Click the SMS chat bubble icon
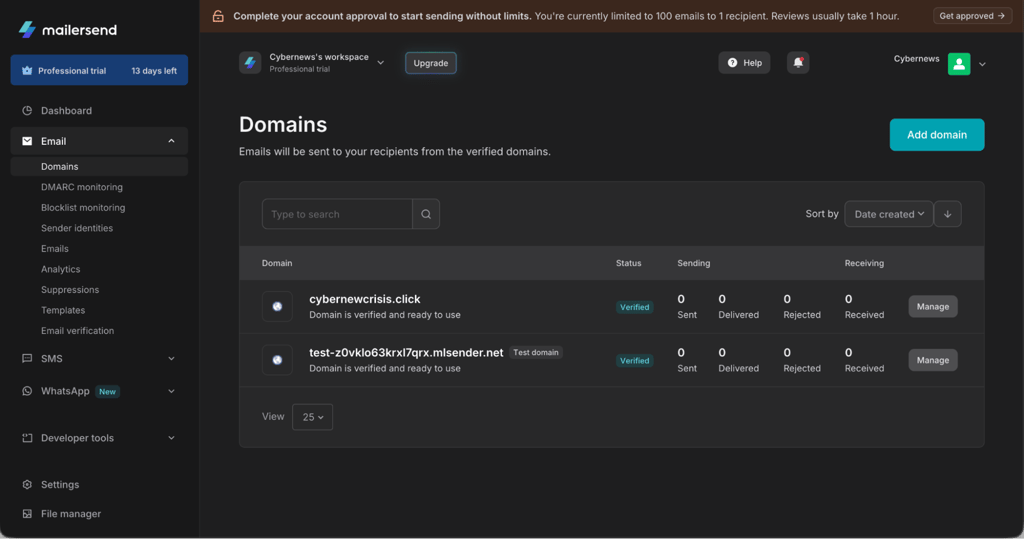 pyautogui.click(x=27, y=358)
